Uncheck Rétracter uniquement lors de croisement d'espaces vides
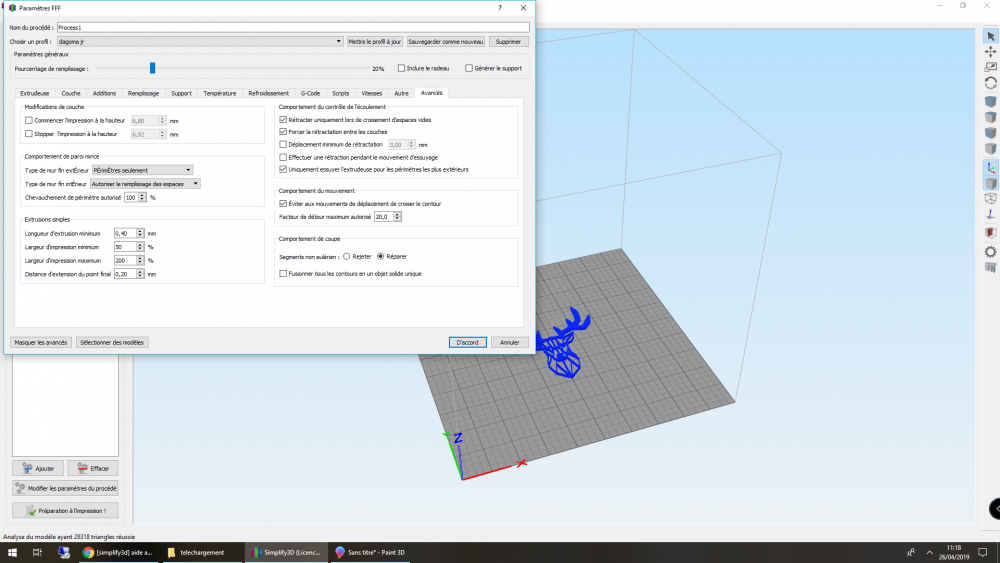Image resolution: width=1000 pixels, height=563 pixels. 283,119
